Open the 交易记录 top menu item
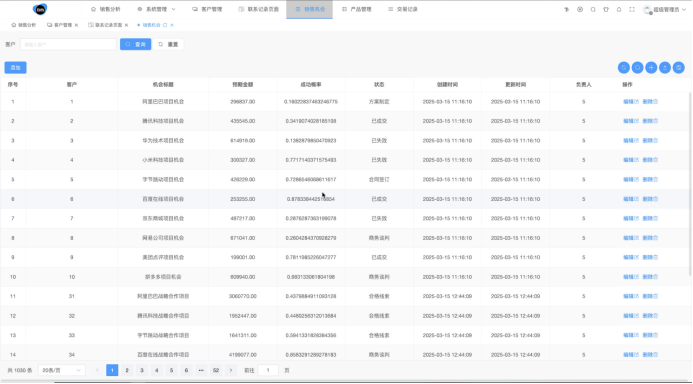 tap(403, 9)
